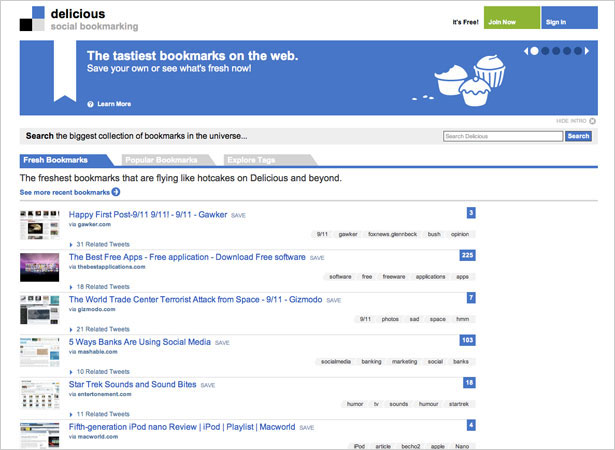This screenshot has height=450, width=615.
Task: Open the Explore Tags tab
Action: [x=269, y=160]
